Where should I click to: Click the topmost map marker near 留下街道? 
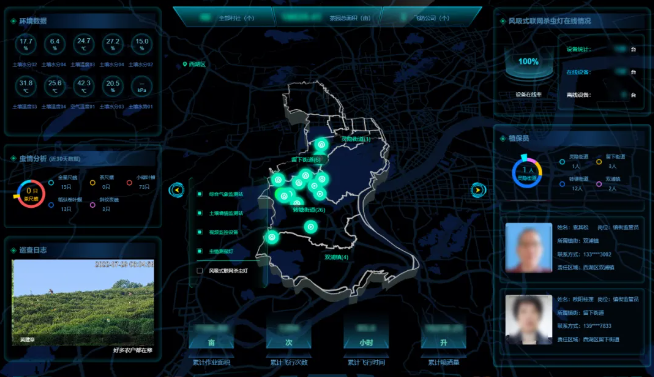pyautogui.click(x=321, y=145)
